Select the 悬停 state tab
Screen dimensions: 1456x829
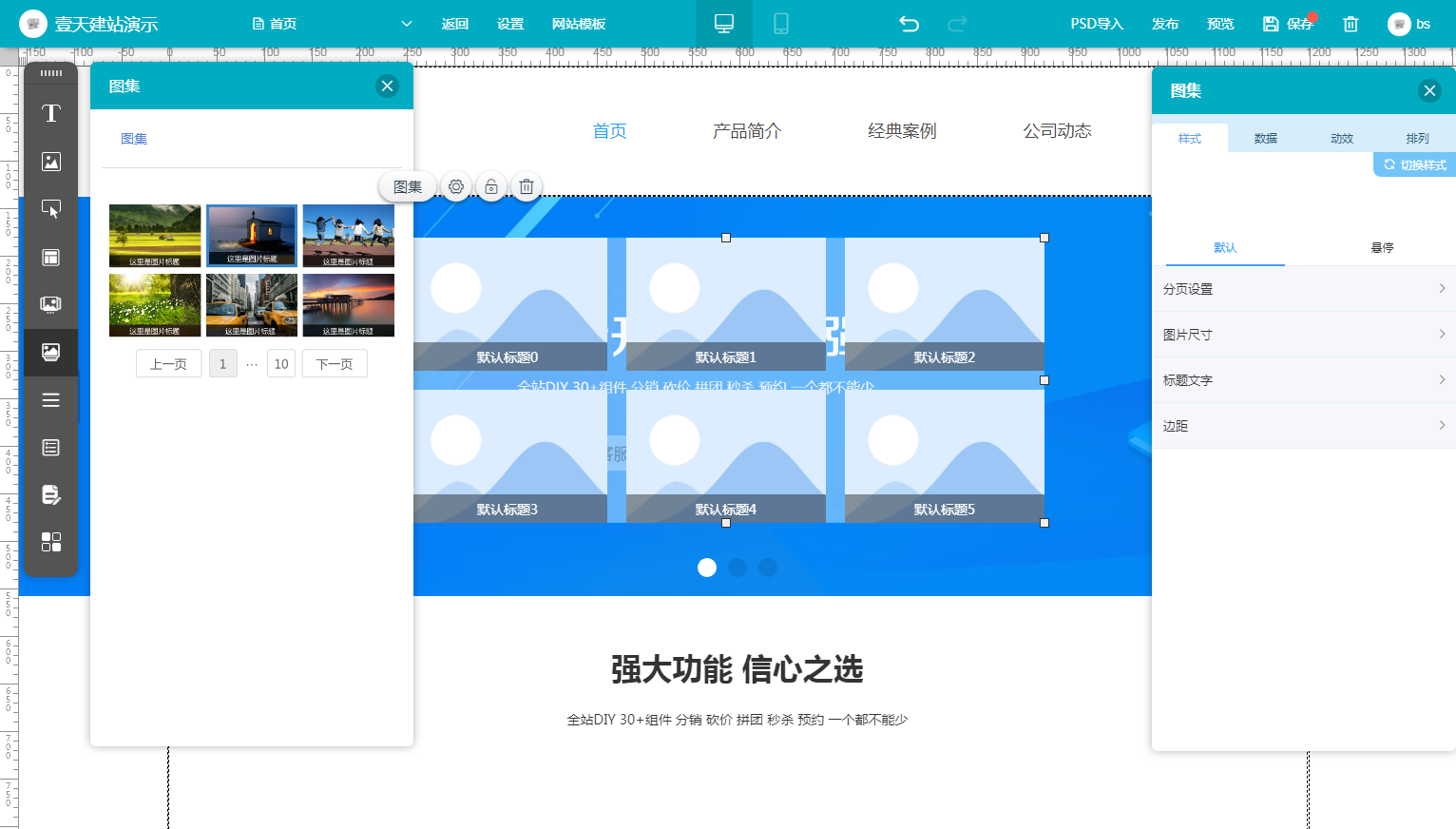[1382, 247]
